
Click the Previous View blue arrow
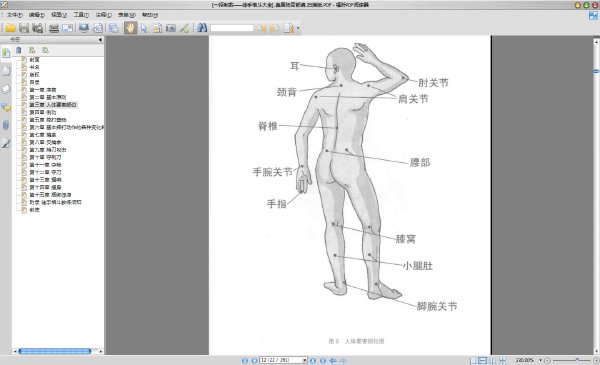tap(333, 360)
